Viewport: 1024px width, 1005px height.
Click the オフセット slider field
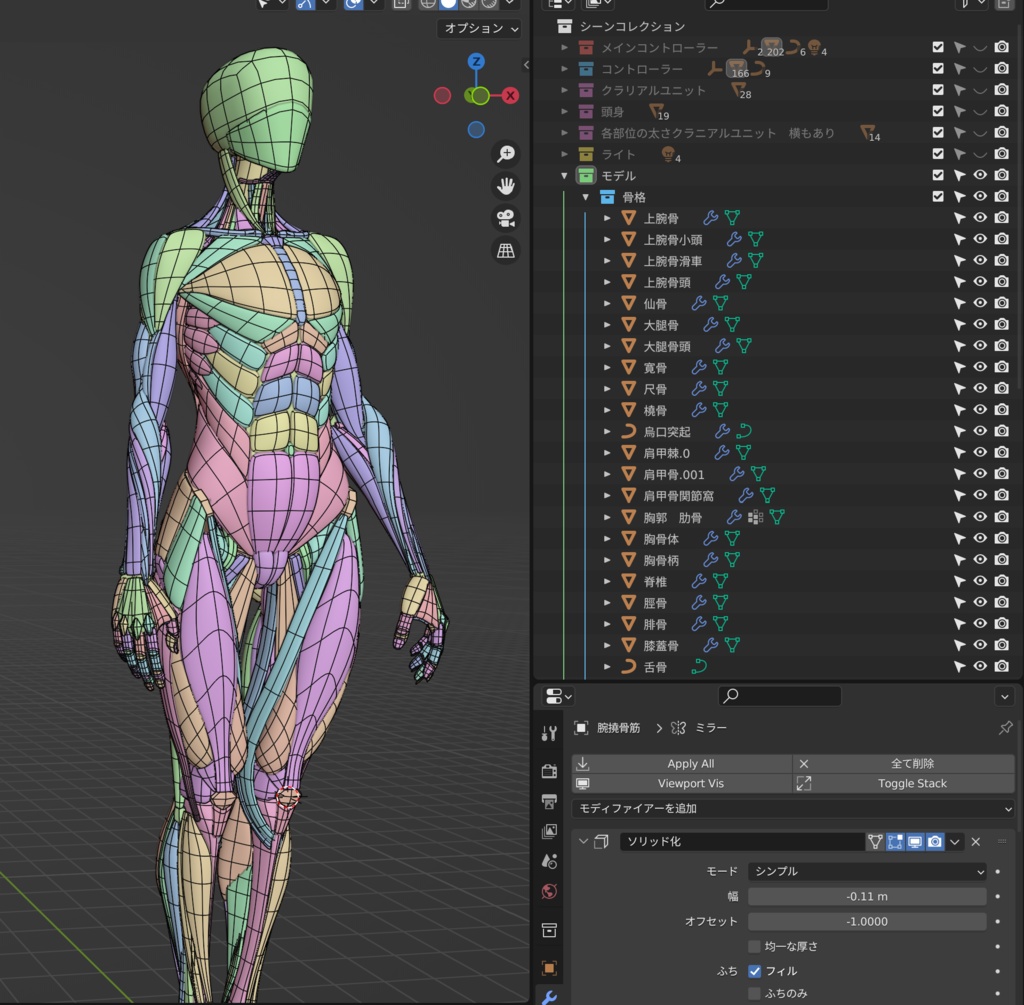coord(867,921)
